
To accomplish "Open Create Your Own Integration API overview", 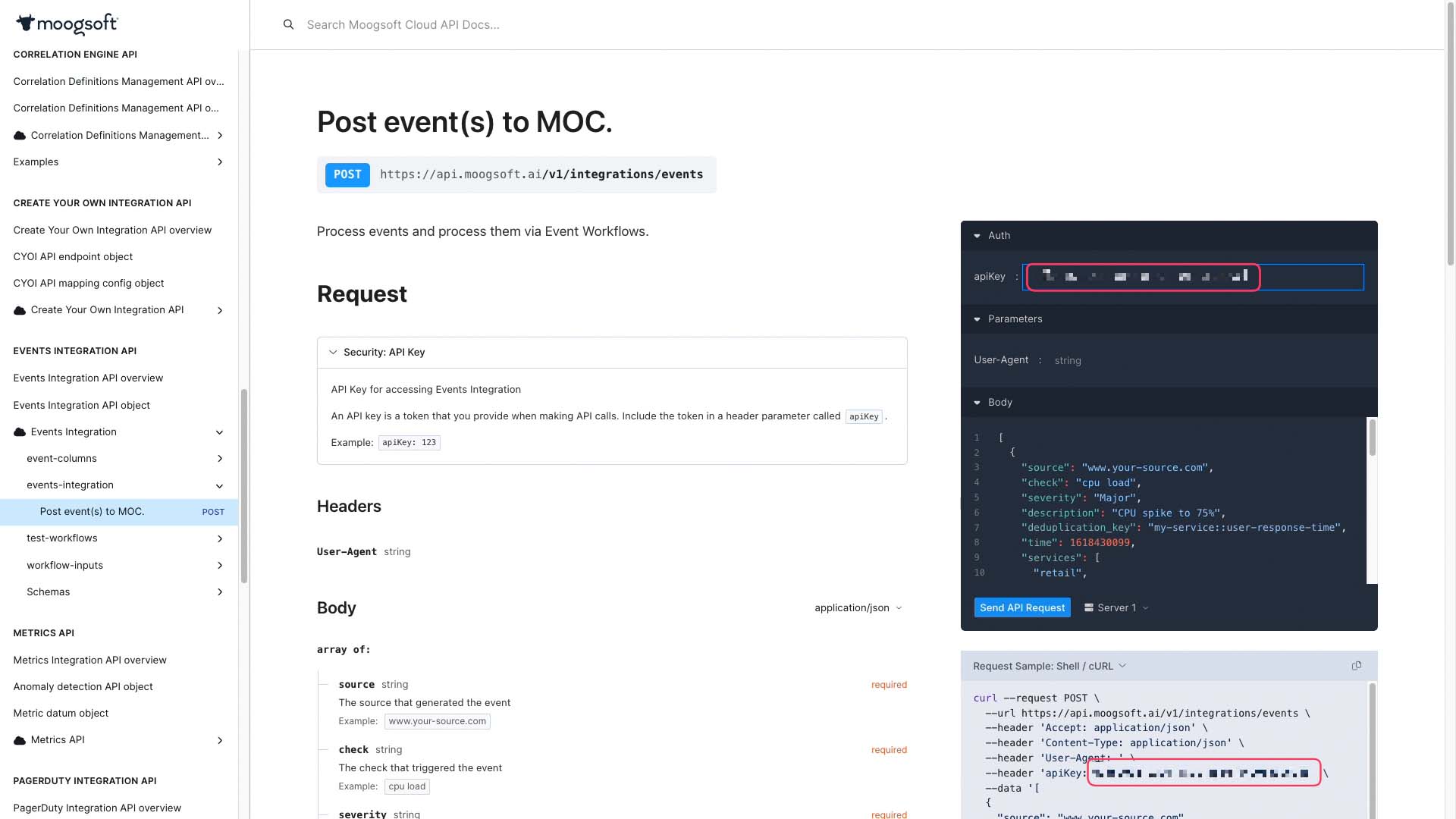I will coord(112,231).
